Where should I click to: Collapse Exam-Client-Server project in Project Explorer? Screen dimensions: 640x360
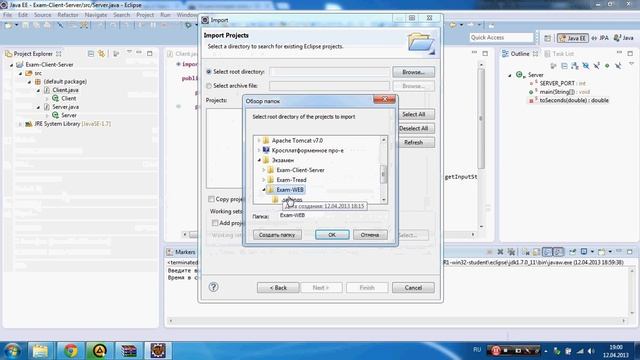tap(11, 64)
